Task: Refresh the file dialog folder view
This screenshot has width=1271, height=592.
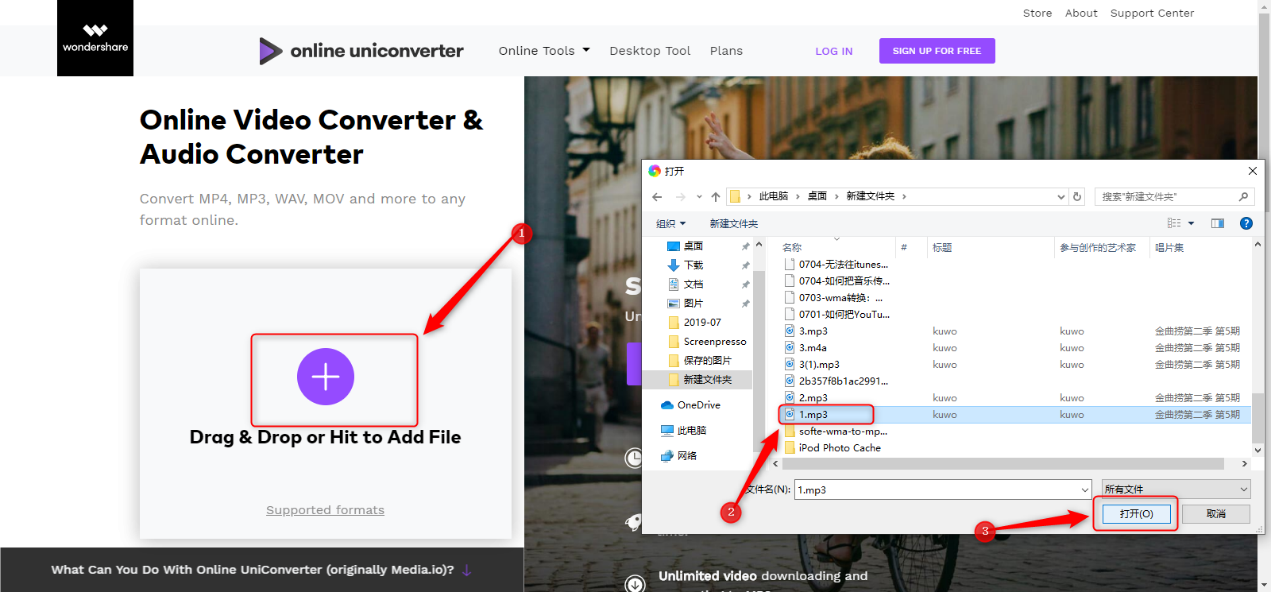Action: coord(1077,197)
